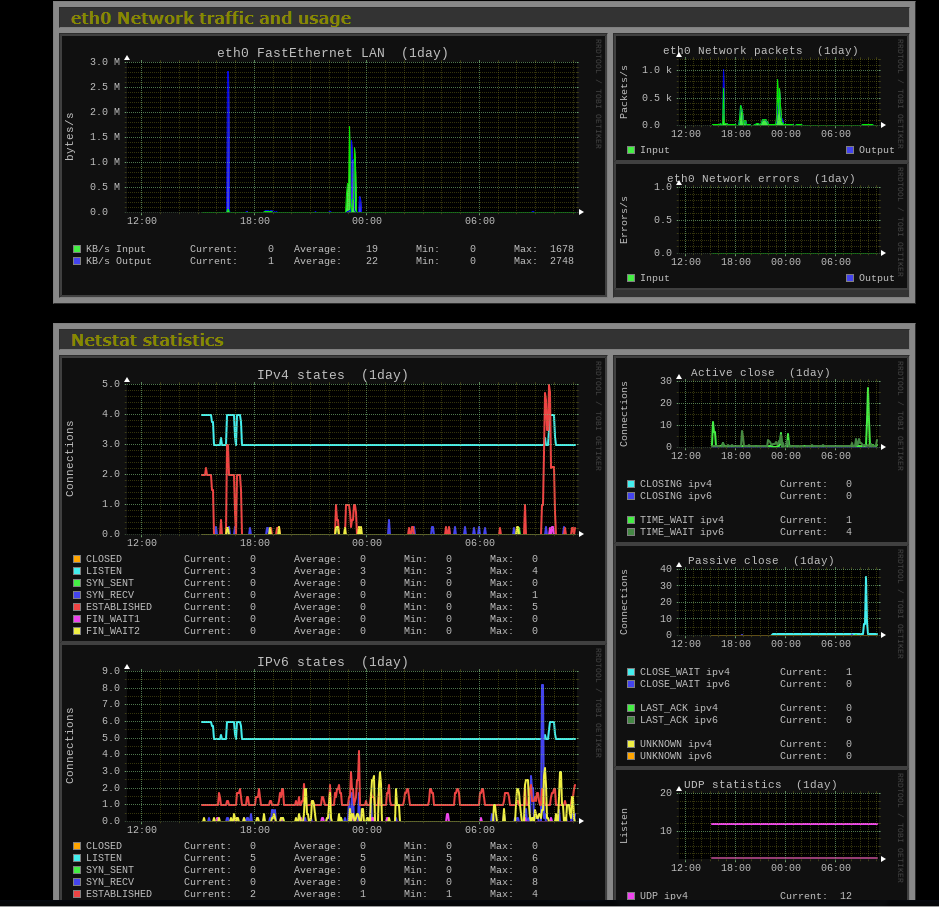This screenshot has width=939, height=907.
Task: Click the magenta UDP ipv4 legend swatch
Action: point(631,896)
